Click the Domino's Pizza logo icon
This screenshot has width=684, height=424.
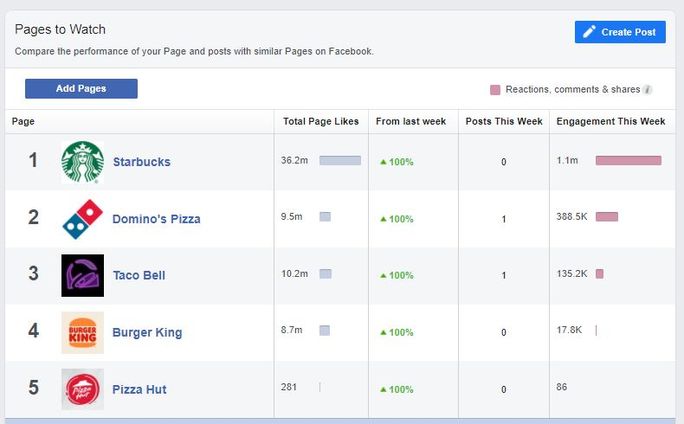82,219
